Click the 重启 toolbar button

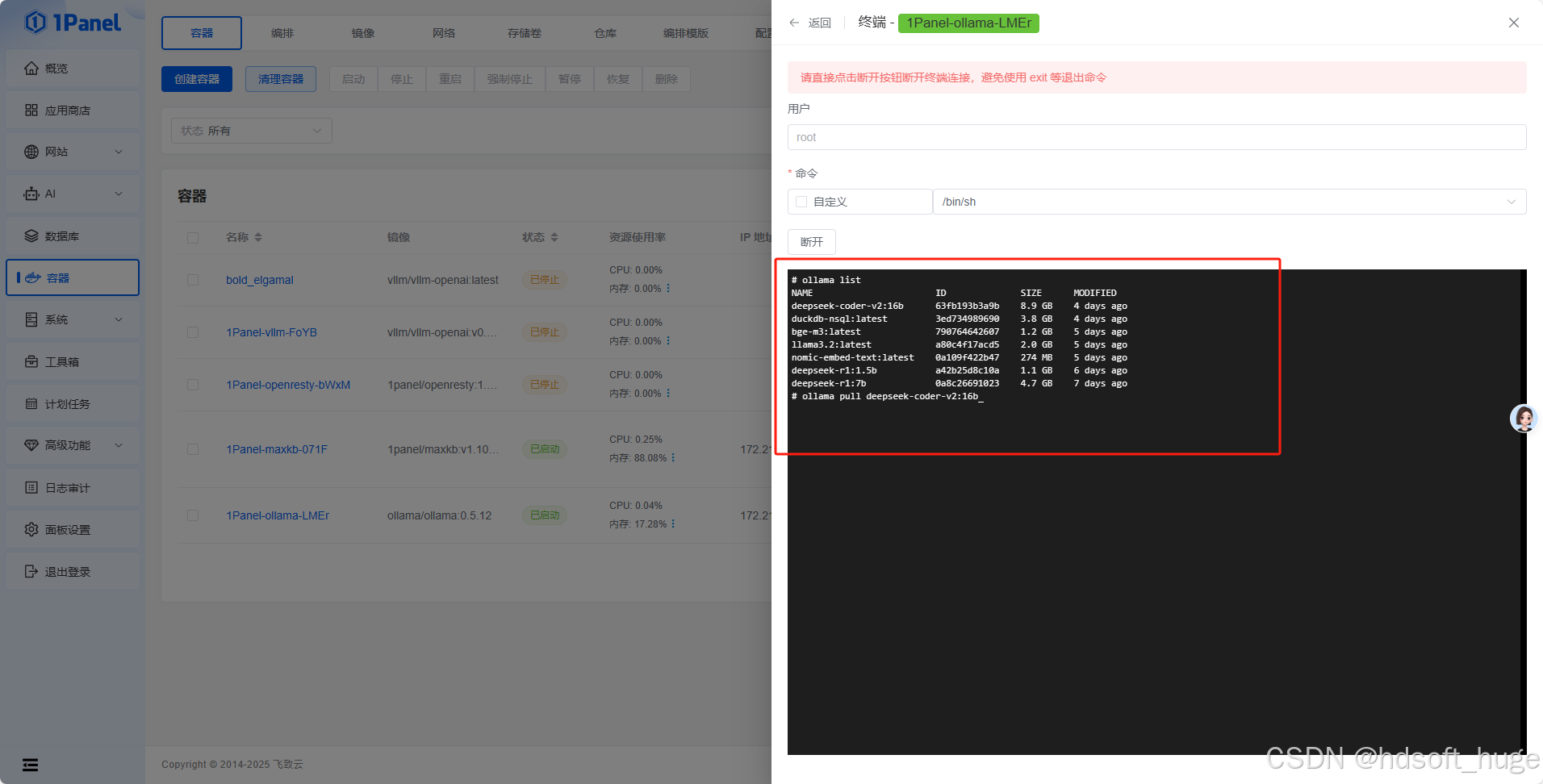pyautogui.click(x=450, y=79)
